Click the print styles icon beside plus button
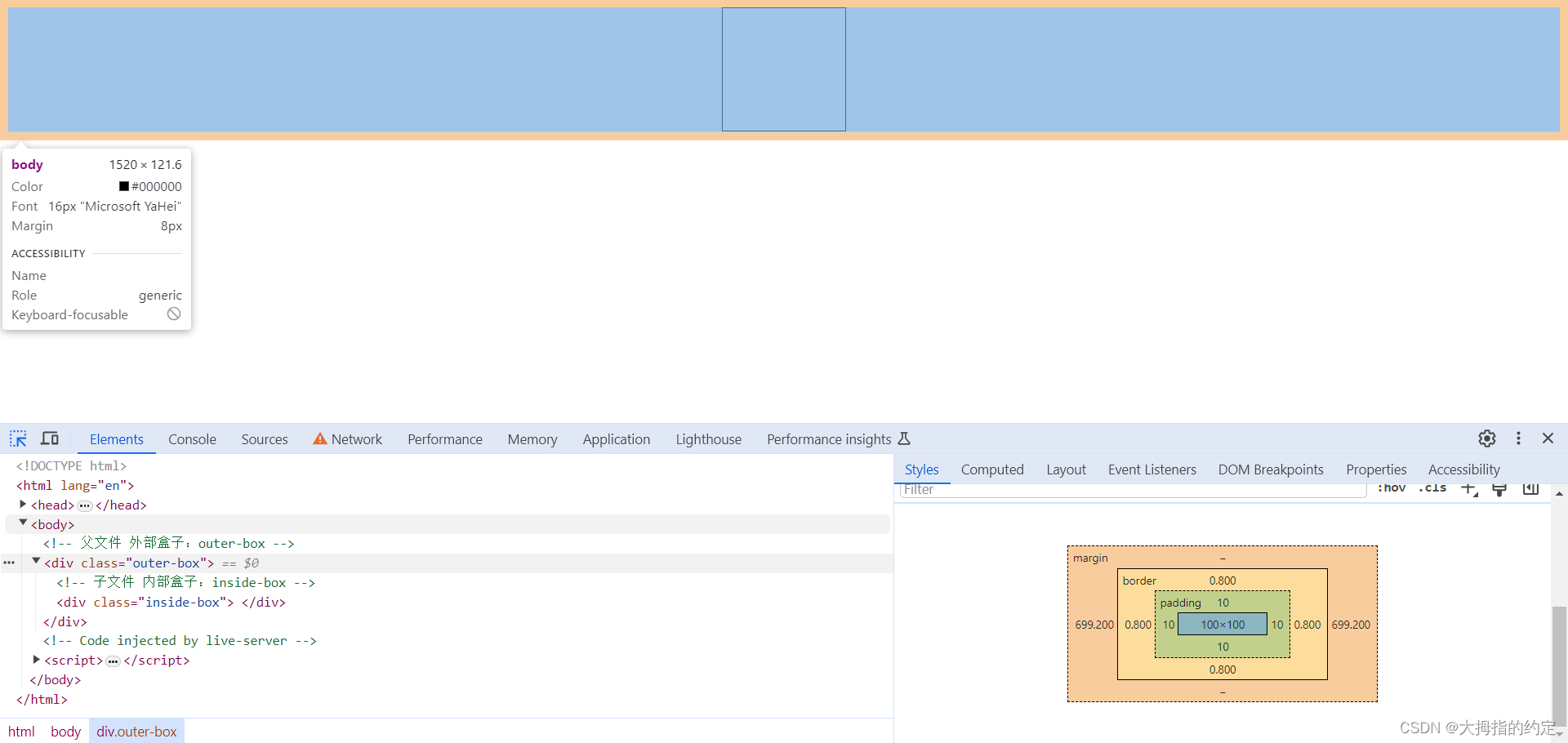Viewport: 1568px width, 743px height. (1500, 489)
